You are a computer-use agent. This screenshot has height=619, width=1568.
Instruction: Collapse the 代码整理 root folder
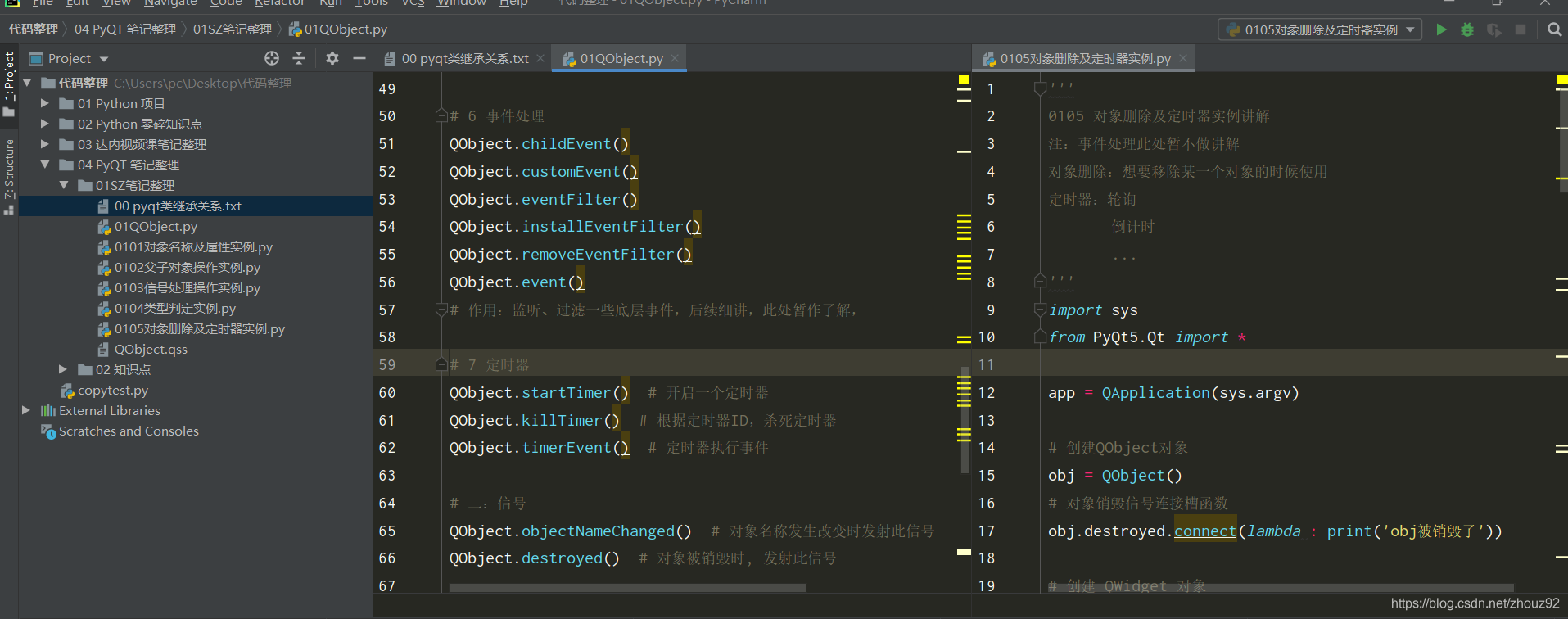[x=27, y=83]
